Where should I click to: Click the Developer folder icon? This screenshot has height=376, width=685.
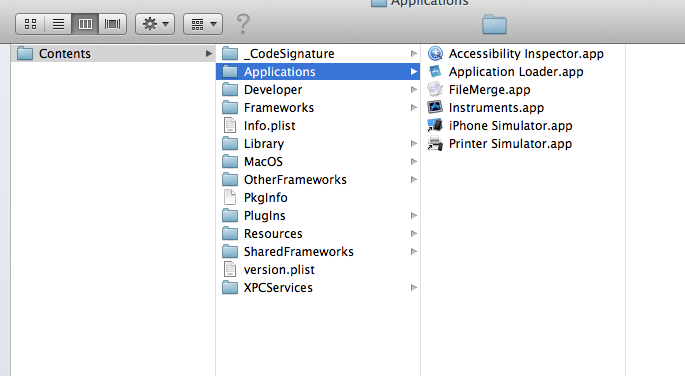pyautogui.click(x=230, y=90)
